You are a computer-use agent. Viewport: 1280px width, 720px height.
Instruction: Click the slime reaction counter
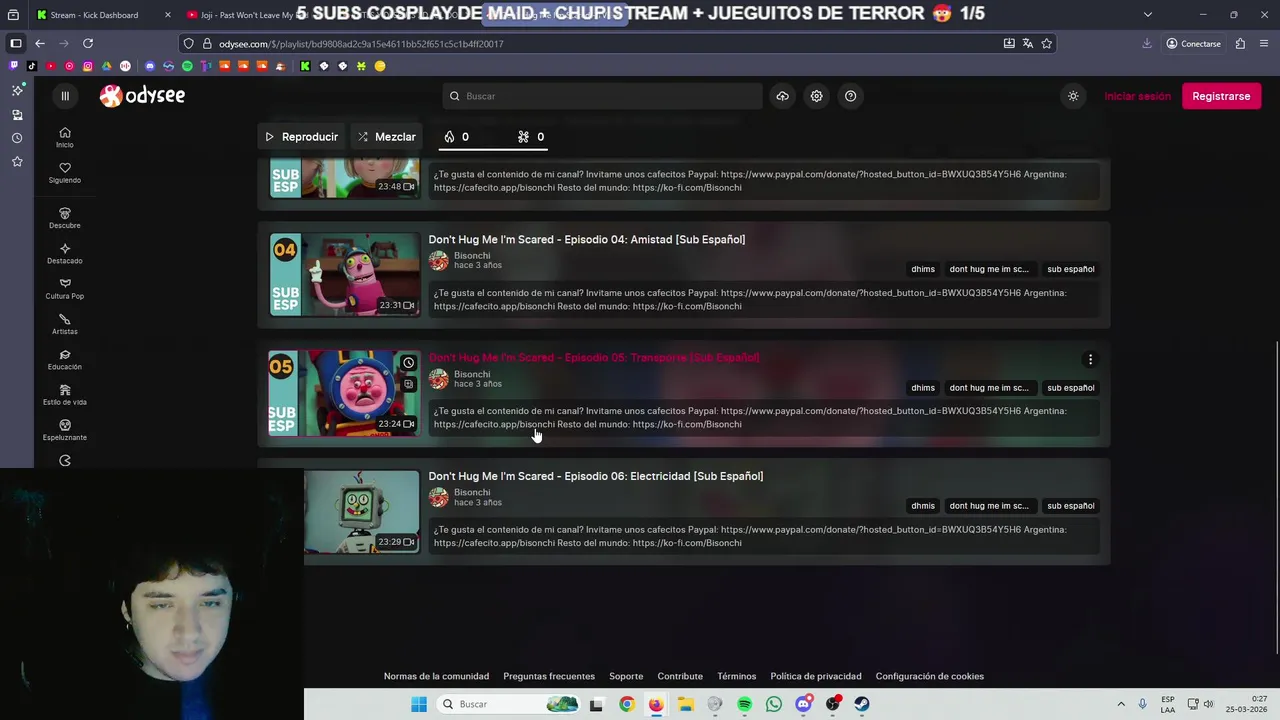pos(531,137)
